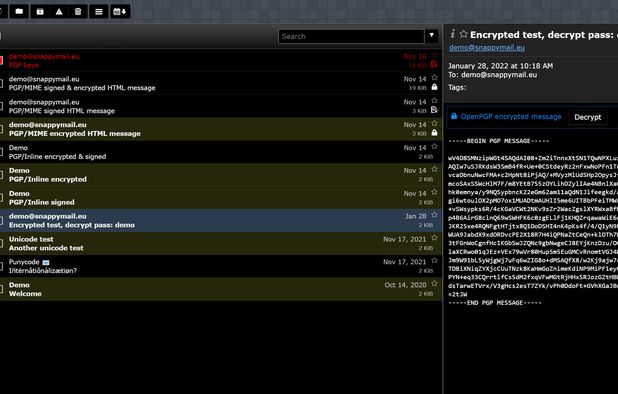This screenshot has height=394, width=618.
Task: Click the January 28, 2022 date text
Action: (x=501, y=66)
